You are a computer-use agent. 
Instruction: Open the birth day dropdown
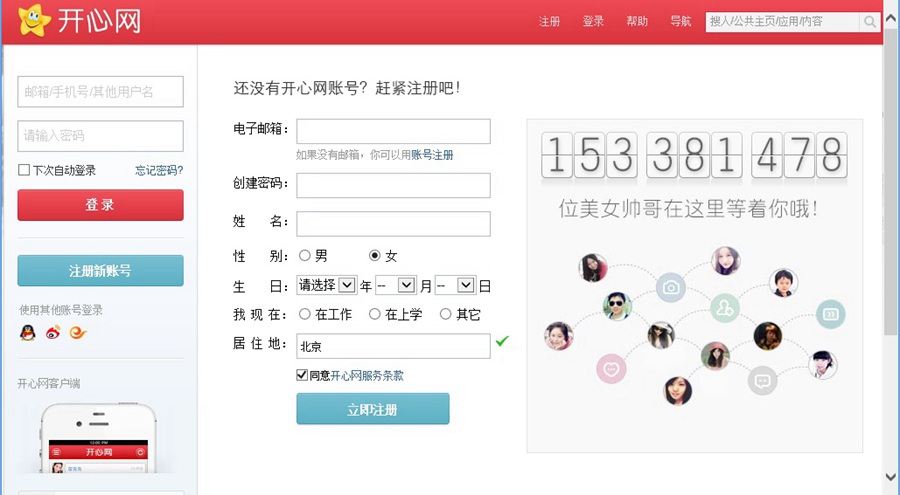tap(455, 285)
